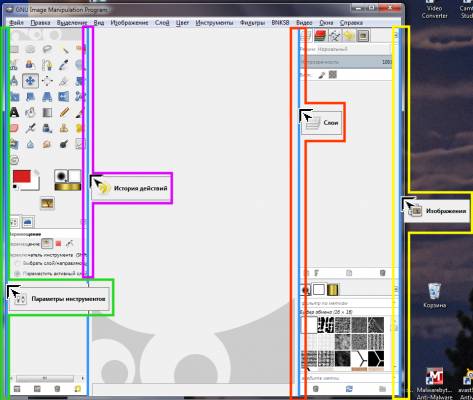
Task: Open the Фильтры menu
Action: [x=252, y=23]
